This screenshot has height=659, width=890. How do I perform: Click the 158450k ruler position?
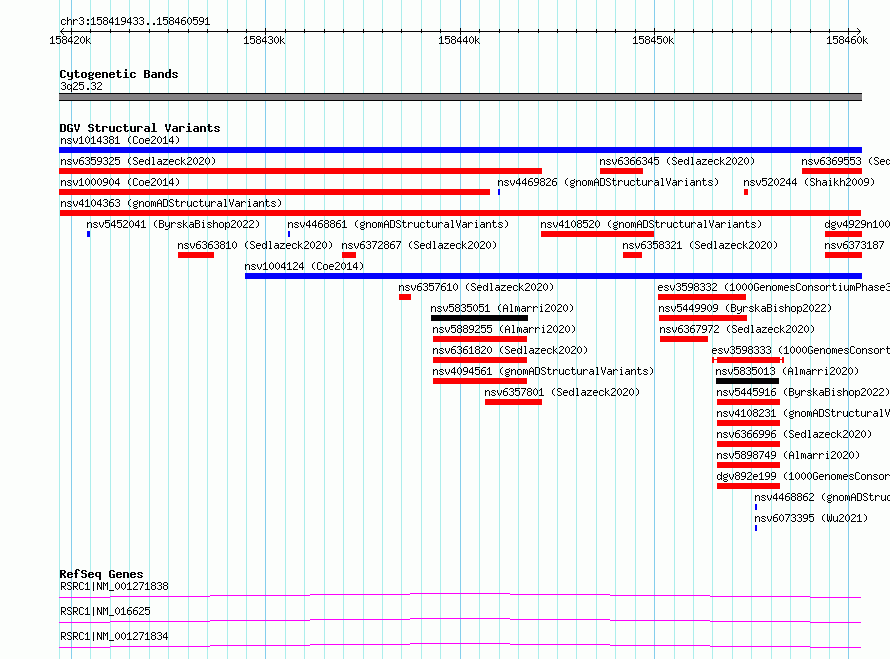pos(653,40)
